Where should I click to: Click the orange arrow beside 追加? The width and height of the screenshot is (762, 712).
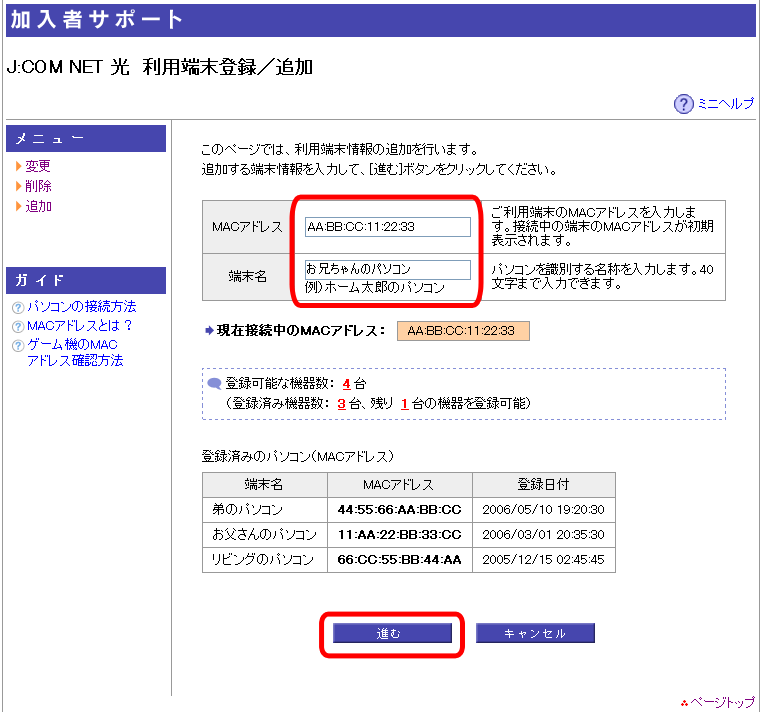point(18,206)
